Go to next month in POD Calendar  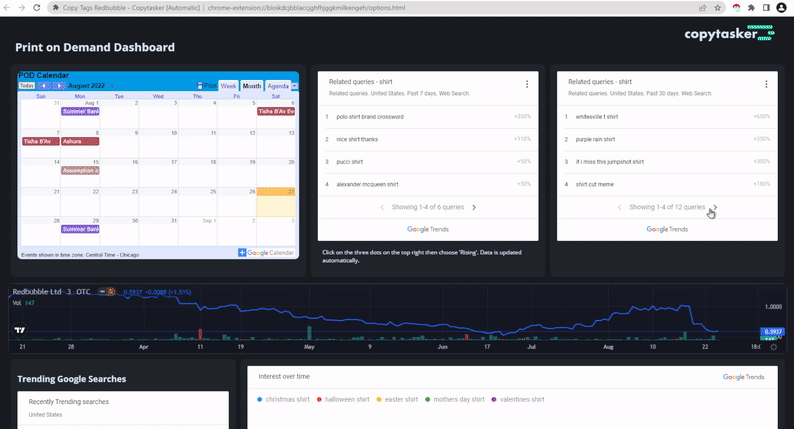[x=59, y=86]
